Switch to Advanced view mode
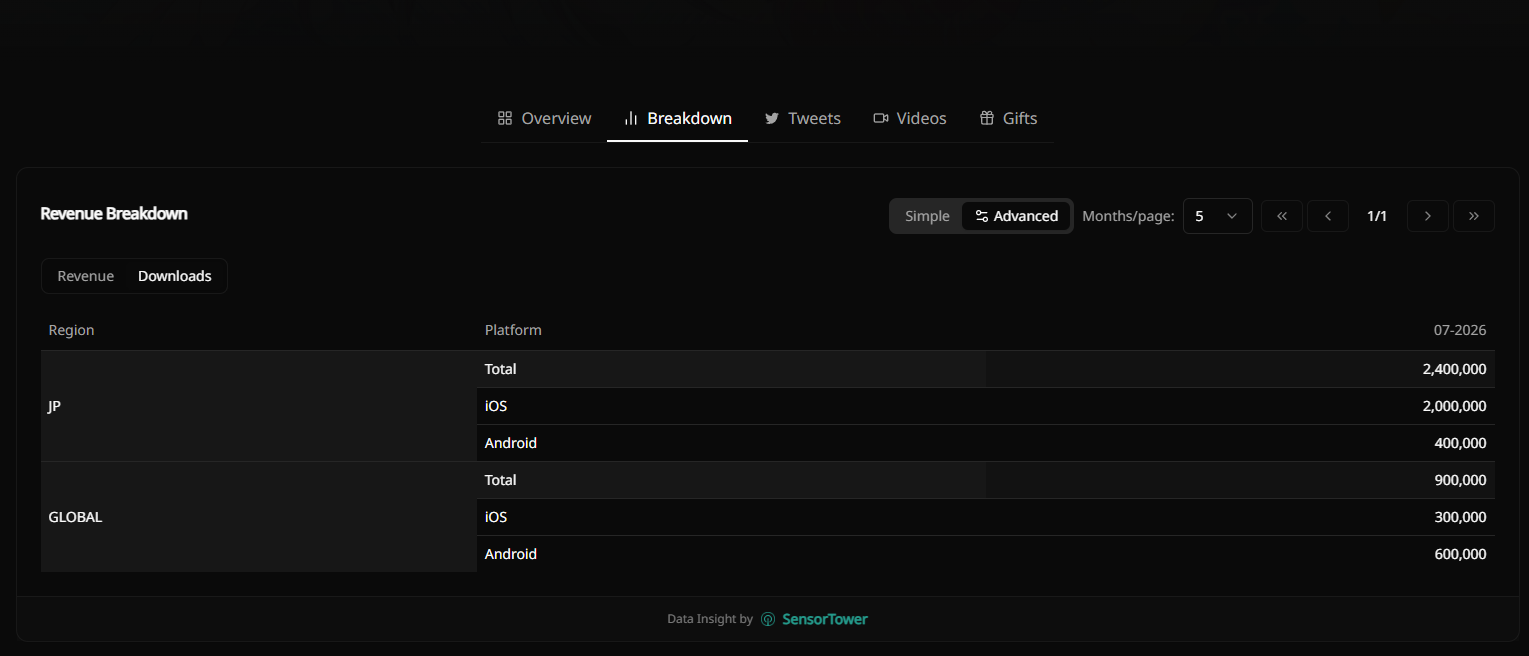 (1016, 216)
